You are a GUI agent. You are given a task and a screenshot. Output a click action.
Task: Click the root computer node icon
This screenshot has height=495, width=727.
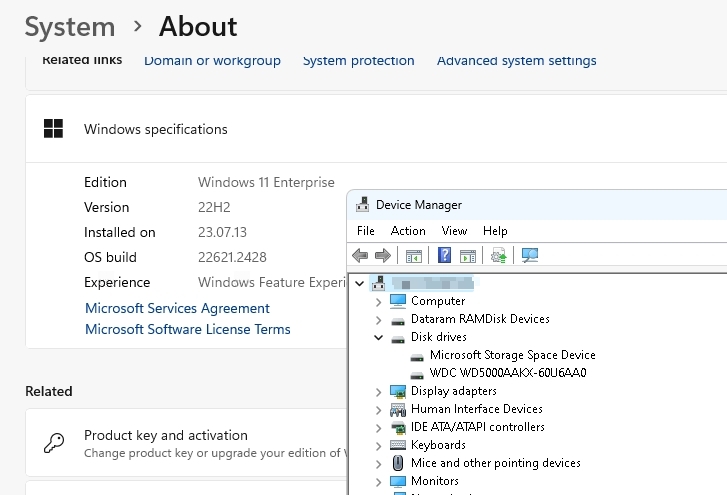[x=379, y=283]
